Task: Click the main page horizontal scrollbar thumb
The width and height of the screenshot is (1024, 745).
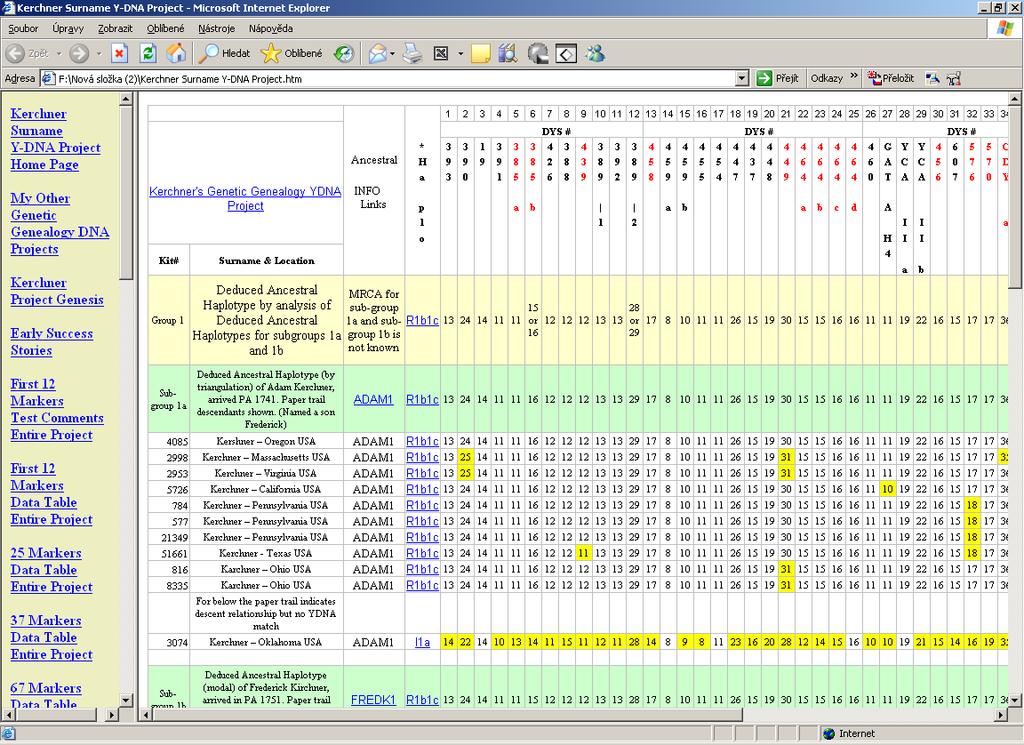Action: [x=448, y=715]
